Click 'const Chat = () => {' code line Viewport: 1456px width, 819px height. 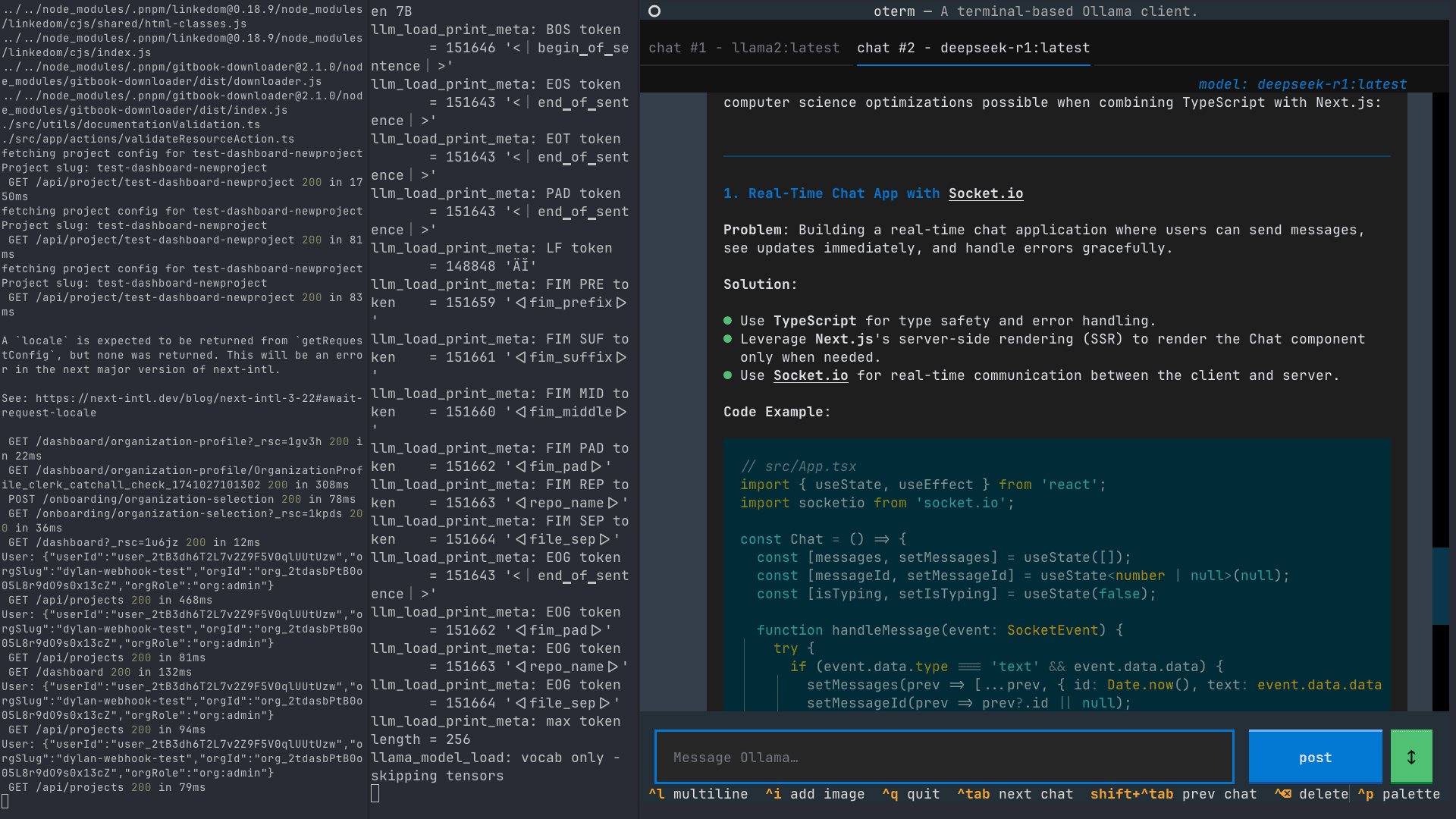pos(824,539)
